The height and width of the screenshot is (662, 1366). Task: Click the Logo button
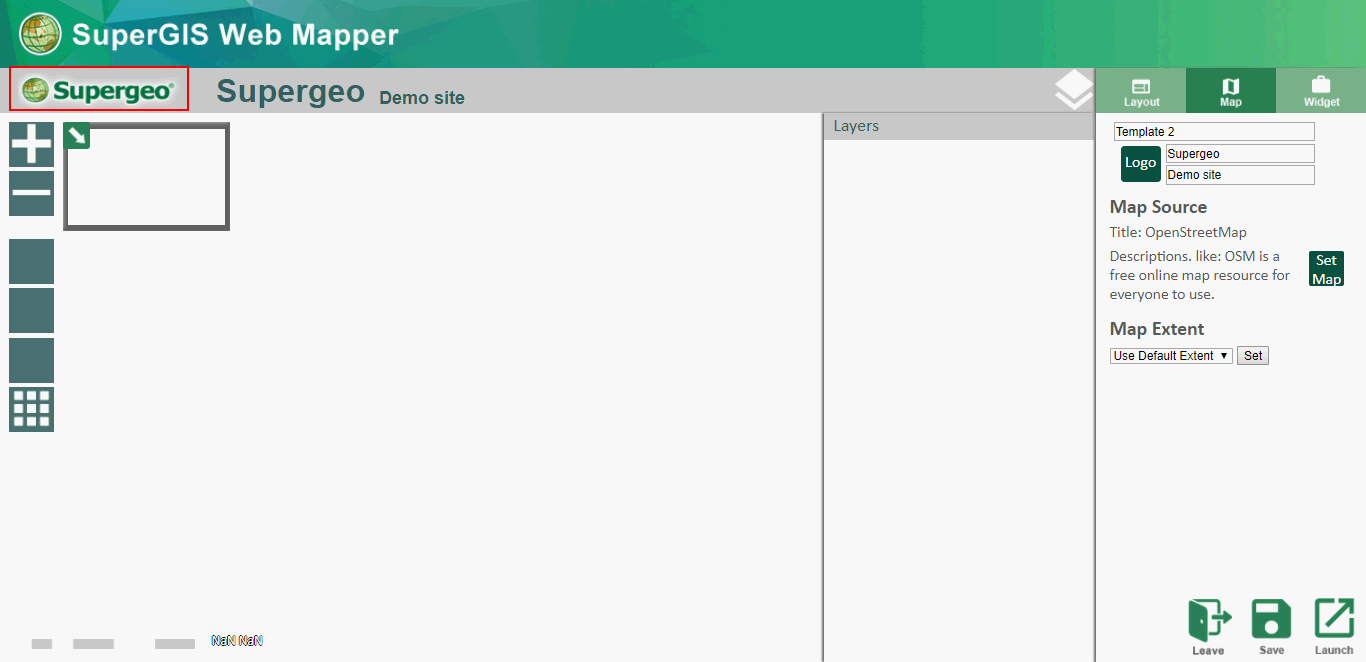tap(1140, 163)
